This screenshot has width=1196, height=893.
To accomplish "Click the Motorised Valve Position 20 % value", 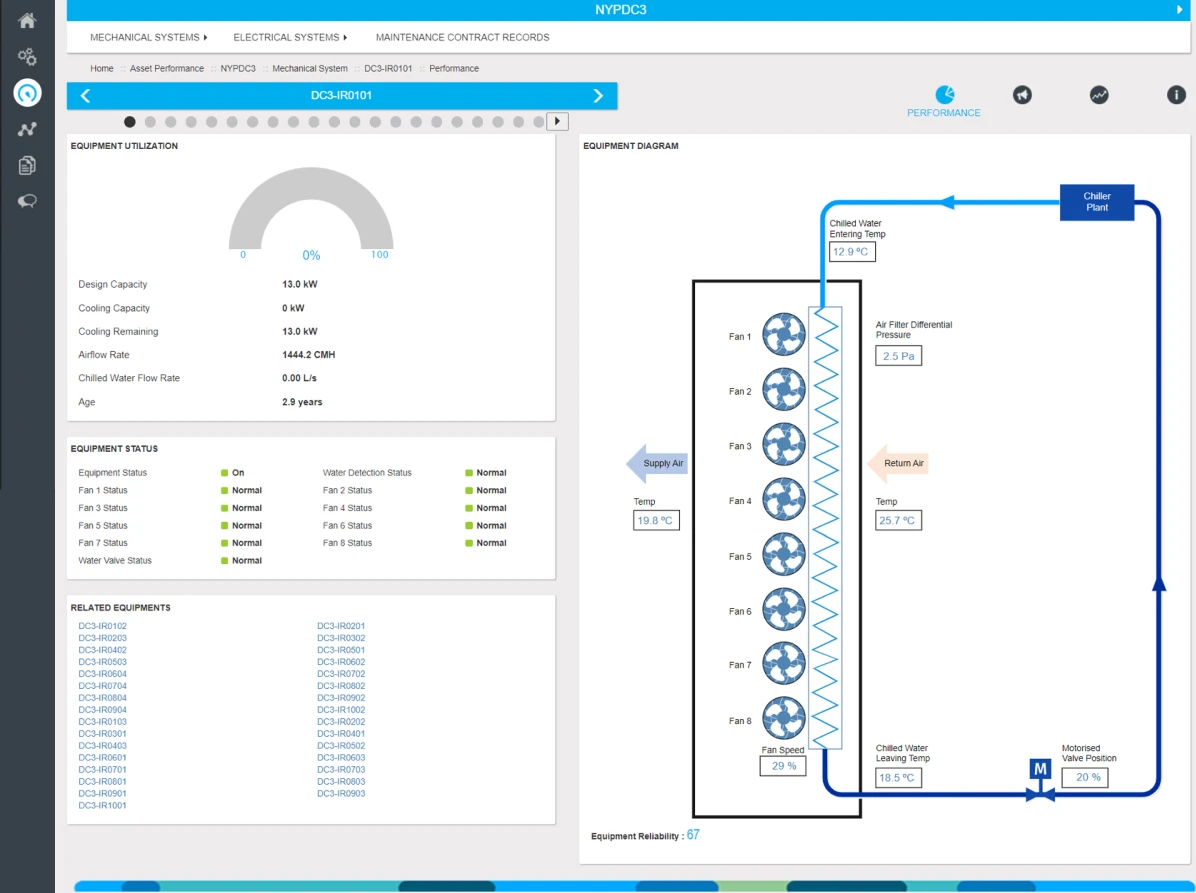I will pos(1085,777).
